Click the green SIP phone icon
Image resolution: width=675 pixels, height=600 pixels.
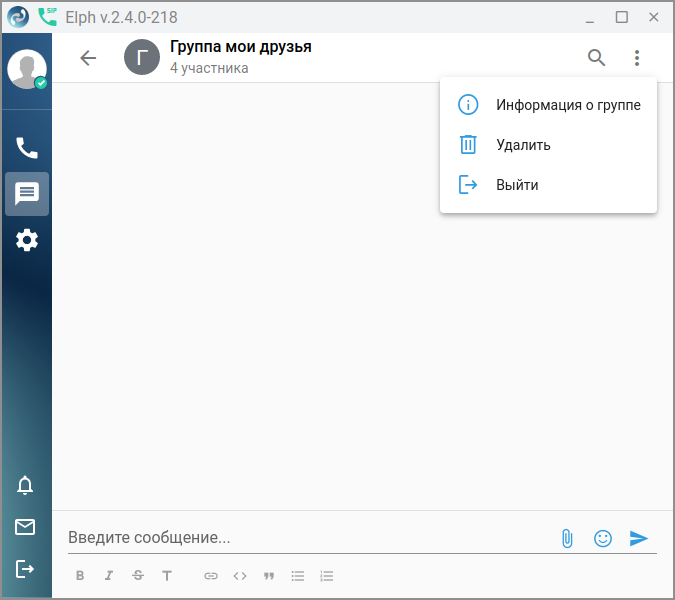coord(47,17)
